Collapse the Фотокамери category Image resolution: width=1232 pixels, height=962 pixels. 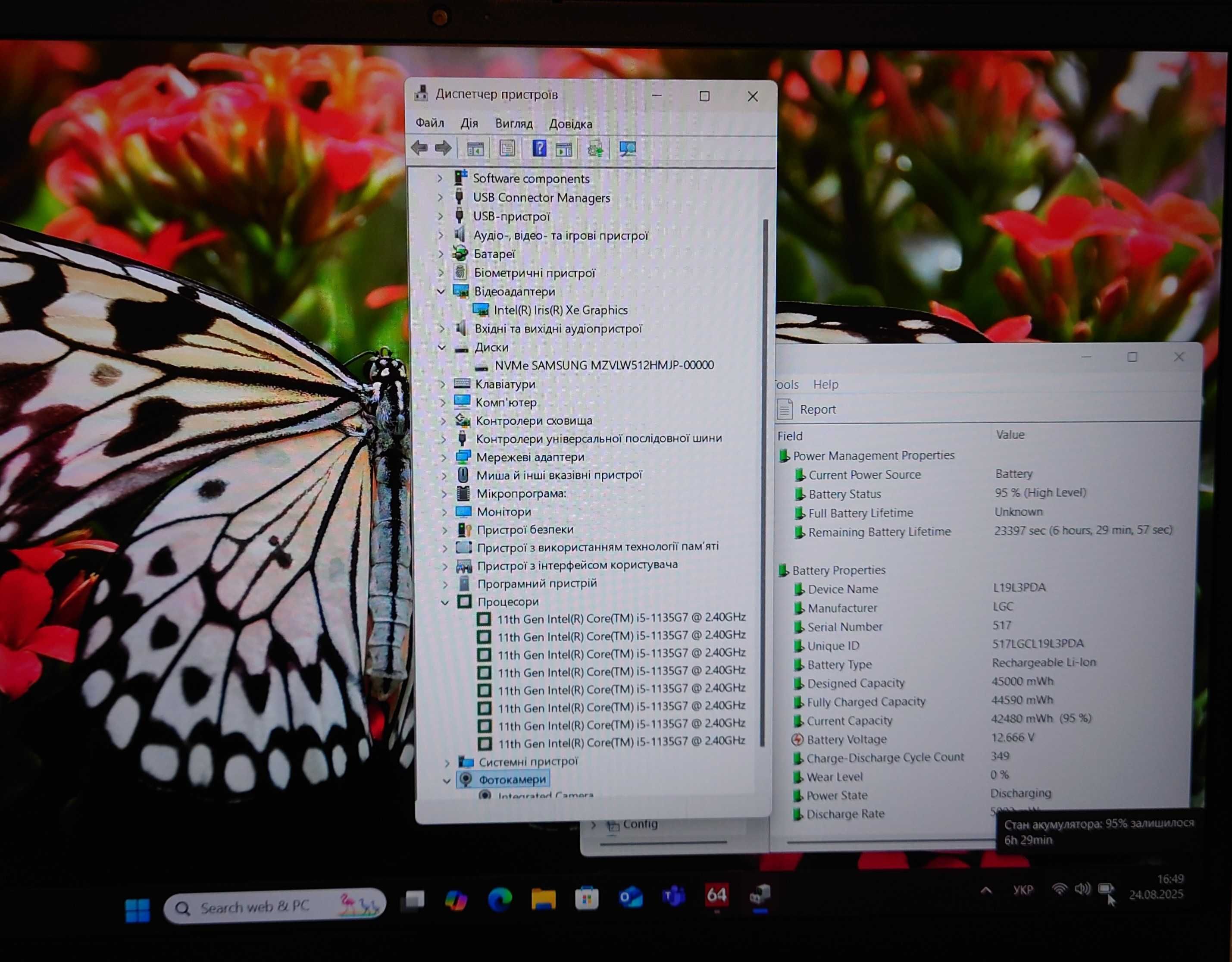447,780
